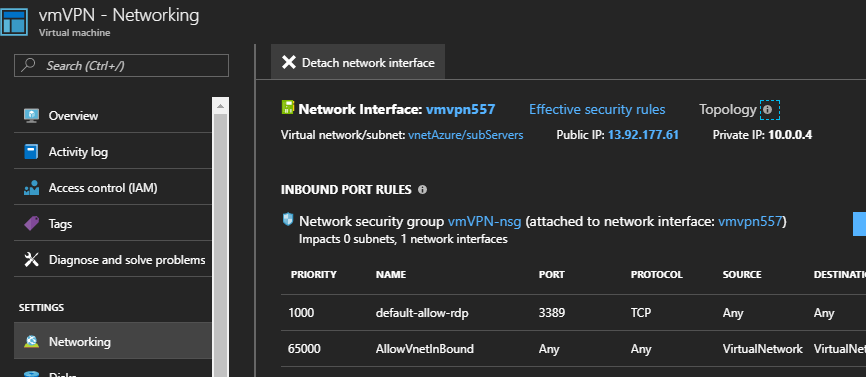Open Diagnose and solve problems
Screen dimensions: 866x377
(x=113, y=259)
